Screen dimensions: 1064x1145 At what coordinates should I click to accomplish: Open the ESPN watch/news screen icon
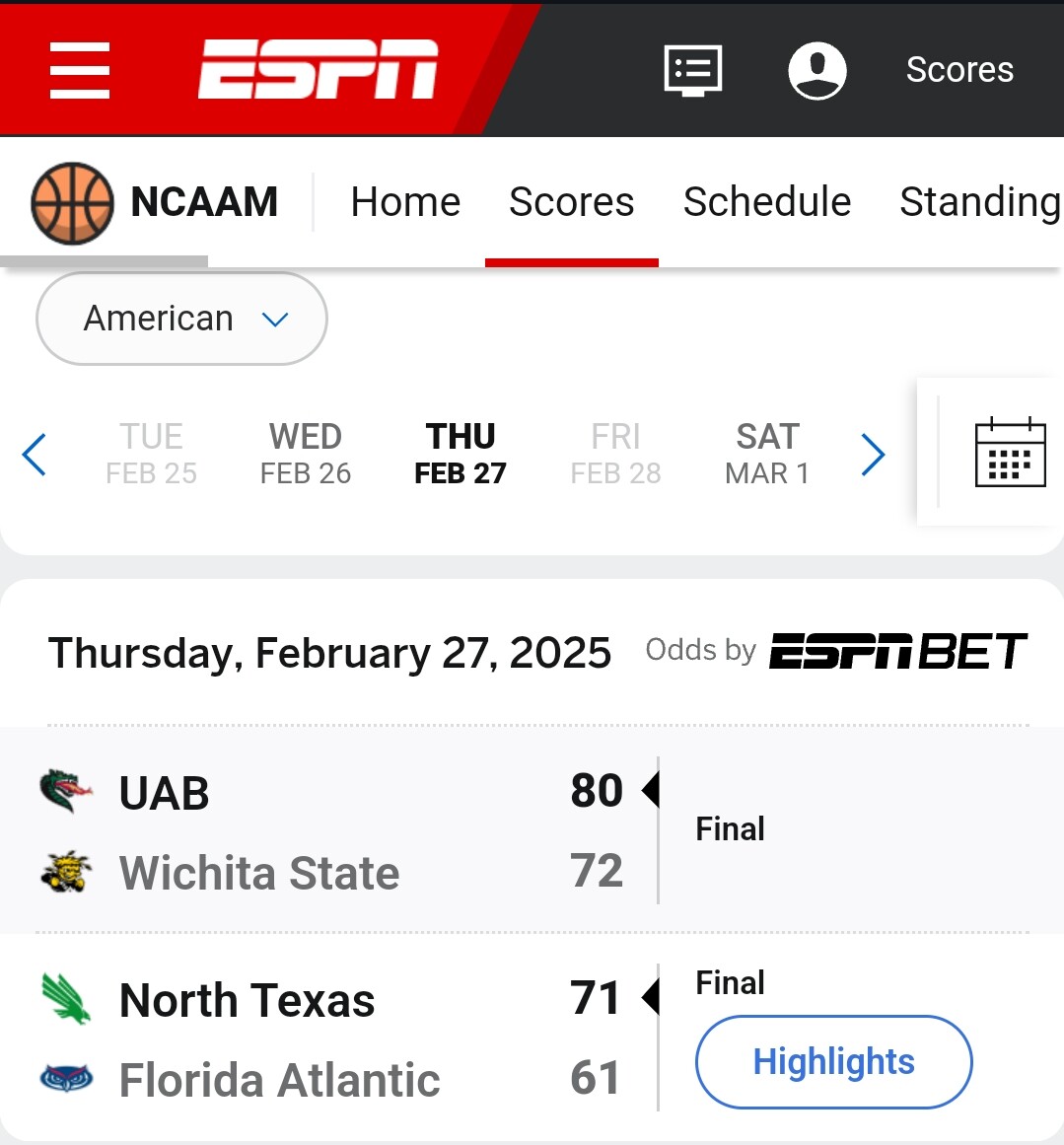[x=692, y=70]
